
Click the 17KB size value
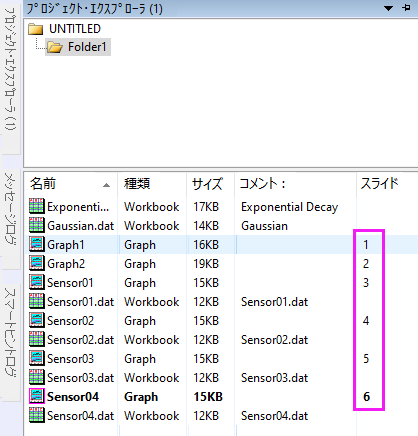coord(206,207)
